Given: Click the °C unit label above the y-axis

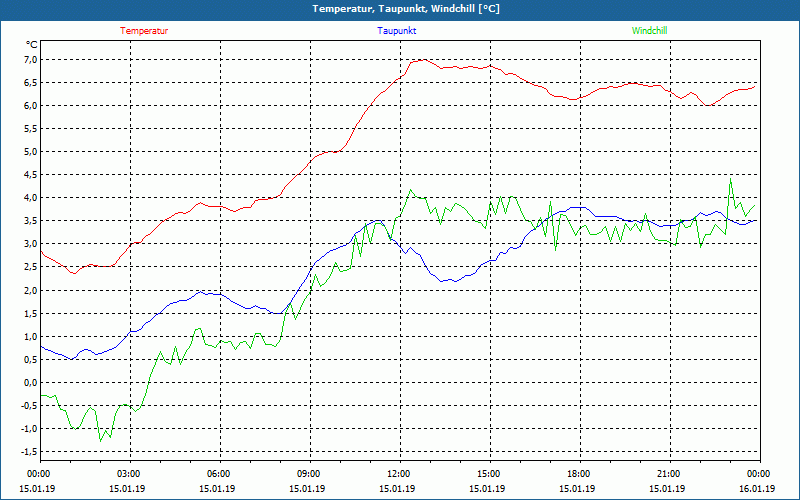Looking at the screenshot, I should [x=32, y=45].
